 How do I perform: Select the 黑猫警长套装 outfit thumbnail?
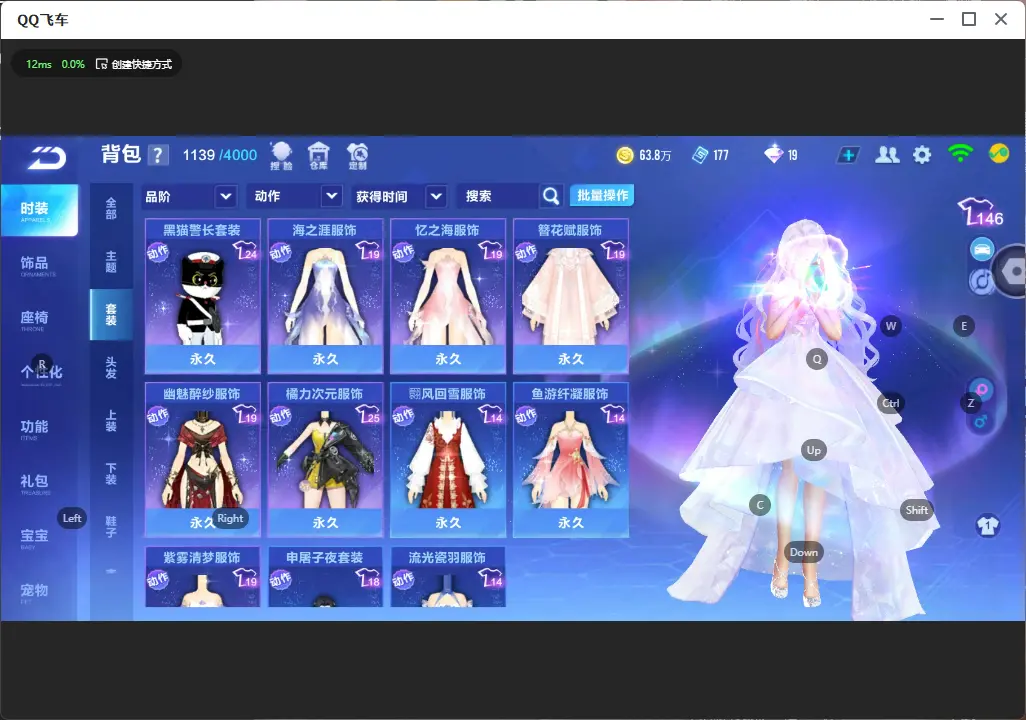pyautogui.click(x=203, y=296)
